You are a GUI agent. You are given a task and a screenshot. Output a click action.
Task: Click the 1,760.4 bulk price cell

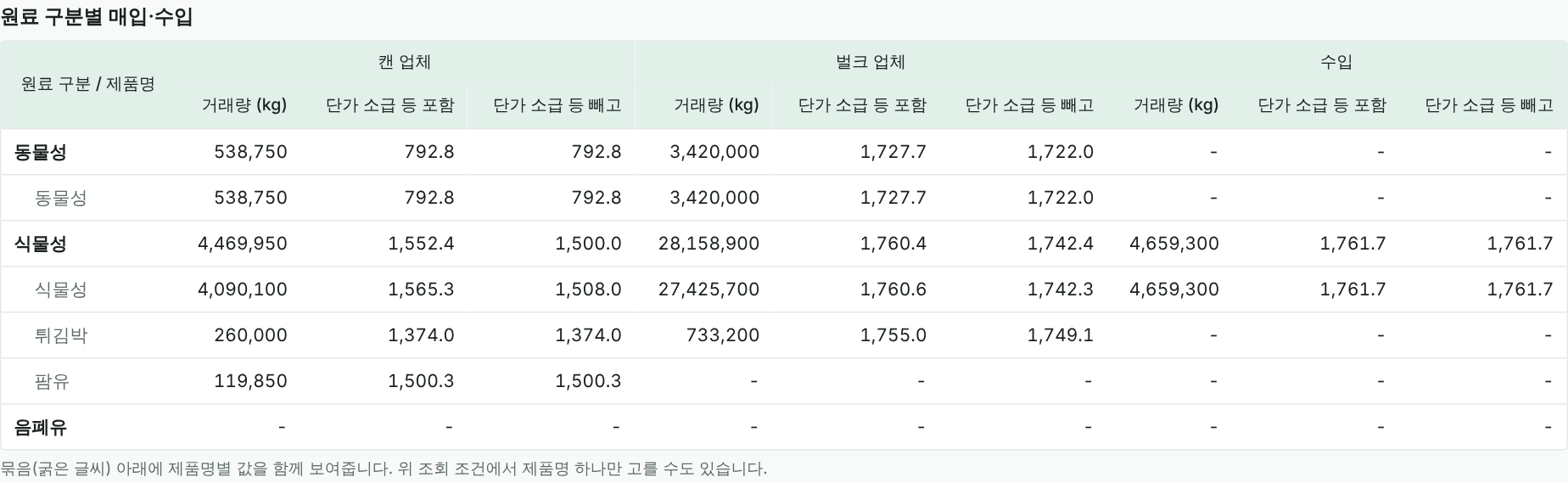tap(893, 244)
